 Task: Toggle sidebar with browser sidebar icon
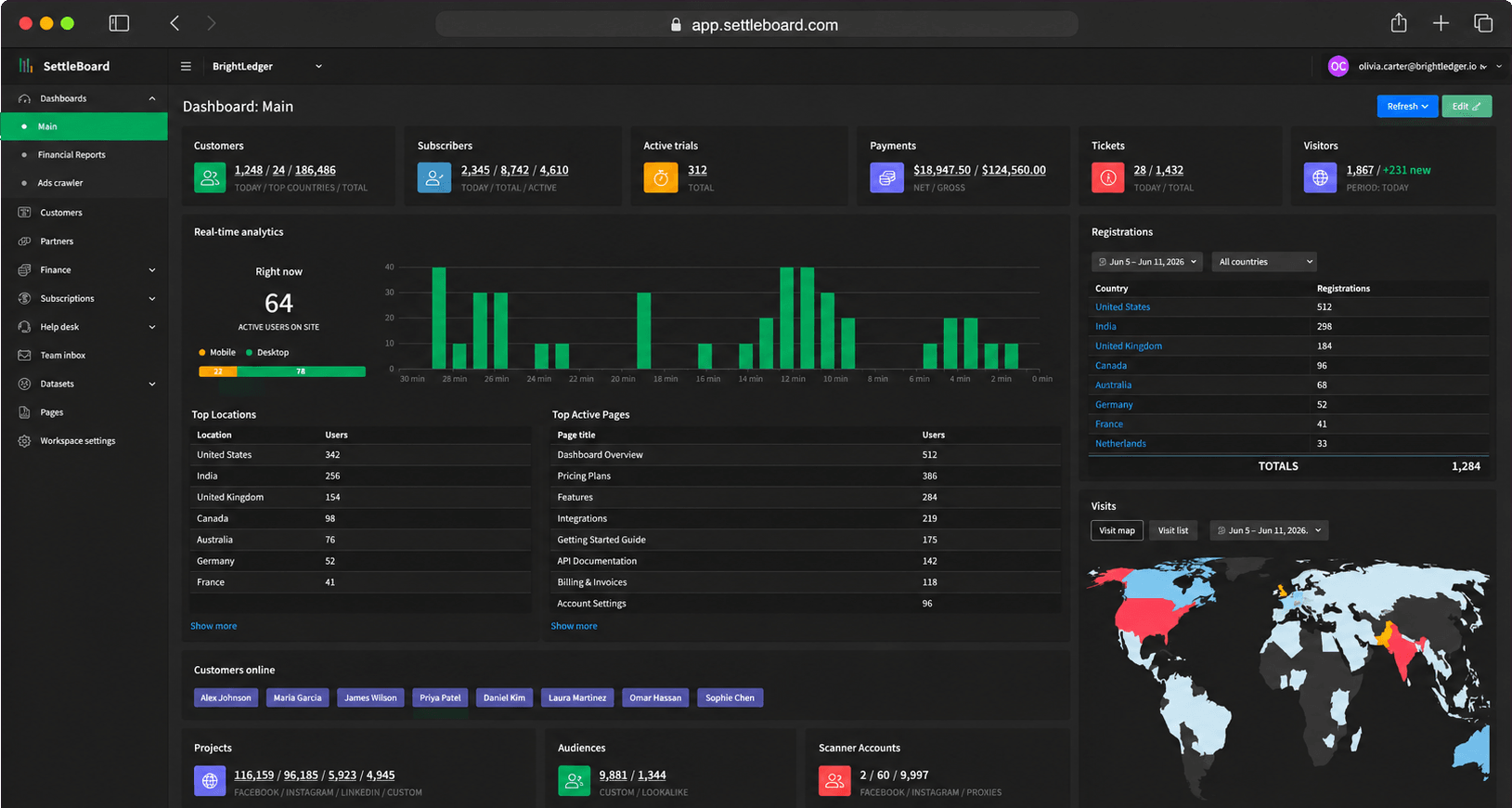(119, 23)
